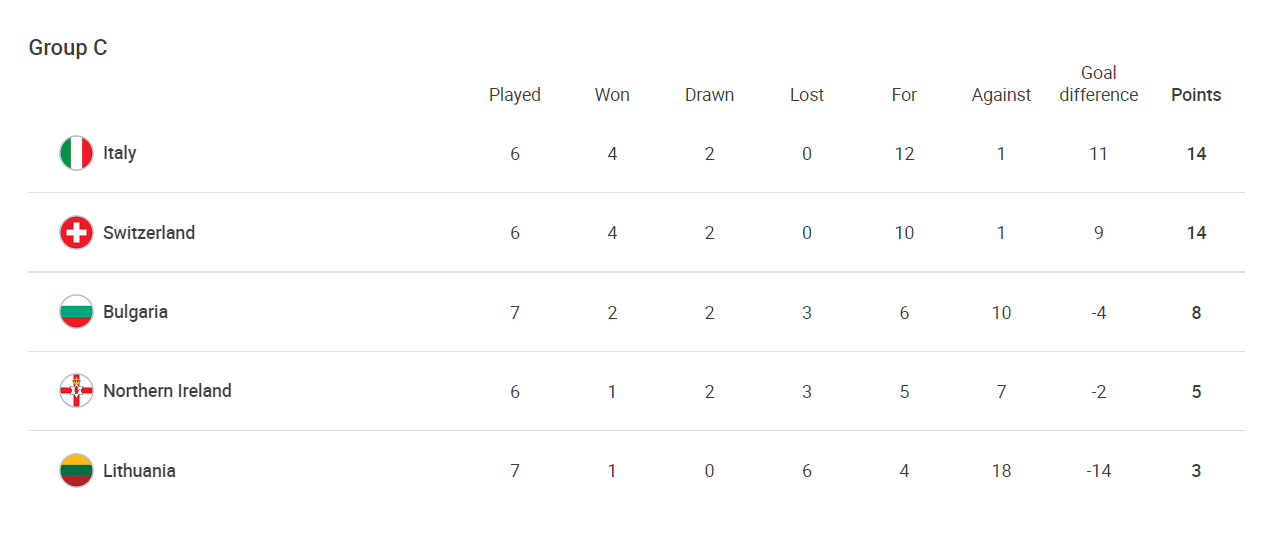Open the Bulgaria team name
This screenshot has height=535, width=1269.
135,312
